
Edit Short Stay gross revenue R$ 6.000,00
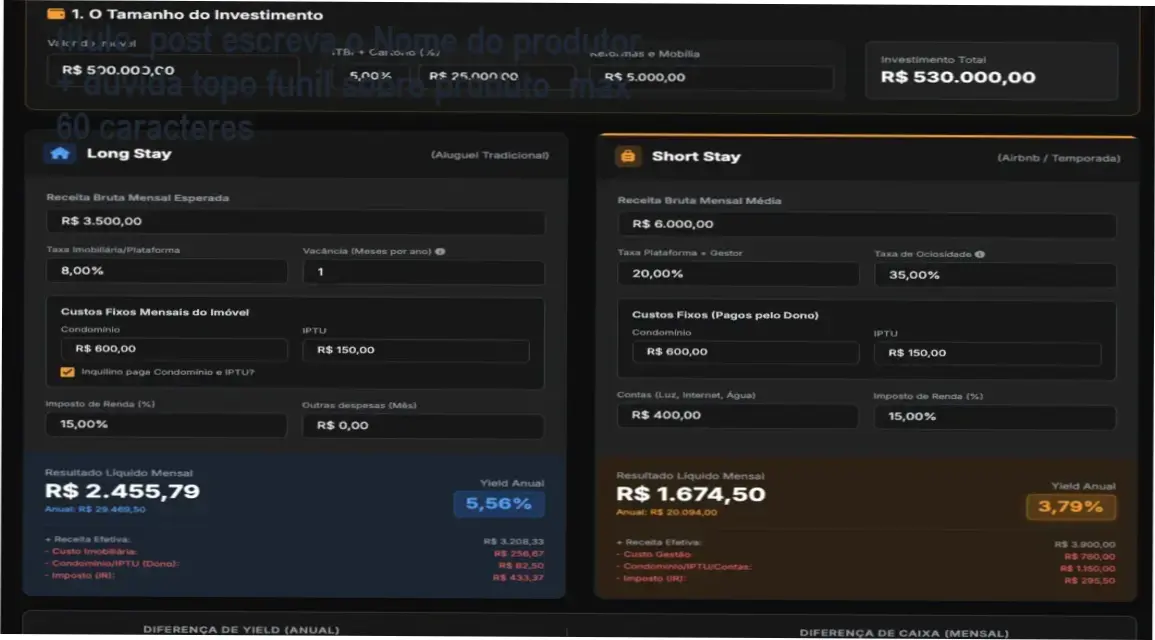866,224
